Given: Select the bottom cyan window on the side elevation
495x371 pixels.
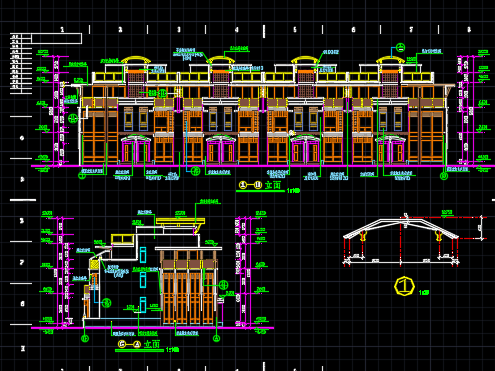Looking at the screenshot, I should 143,305.
